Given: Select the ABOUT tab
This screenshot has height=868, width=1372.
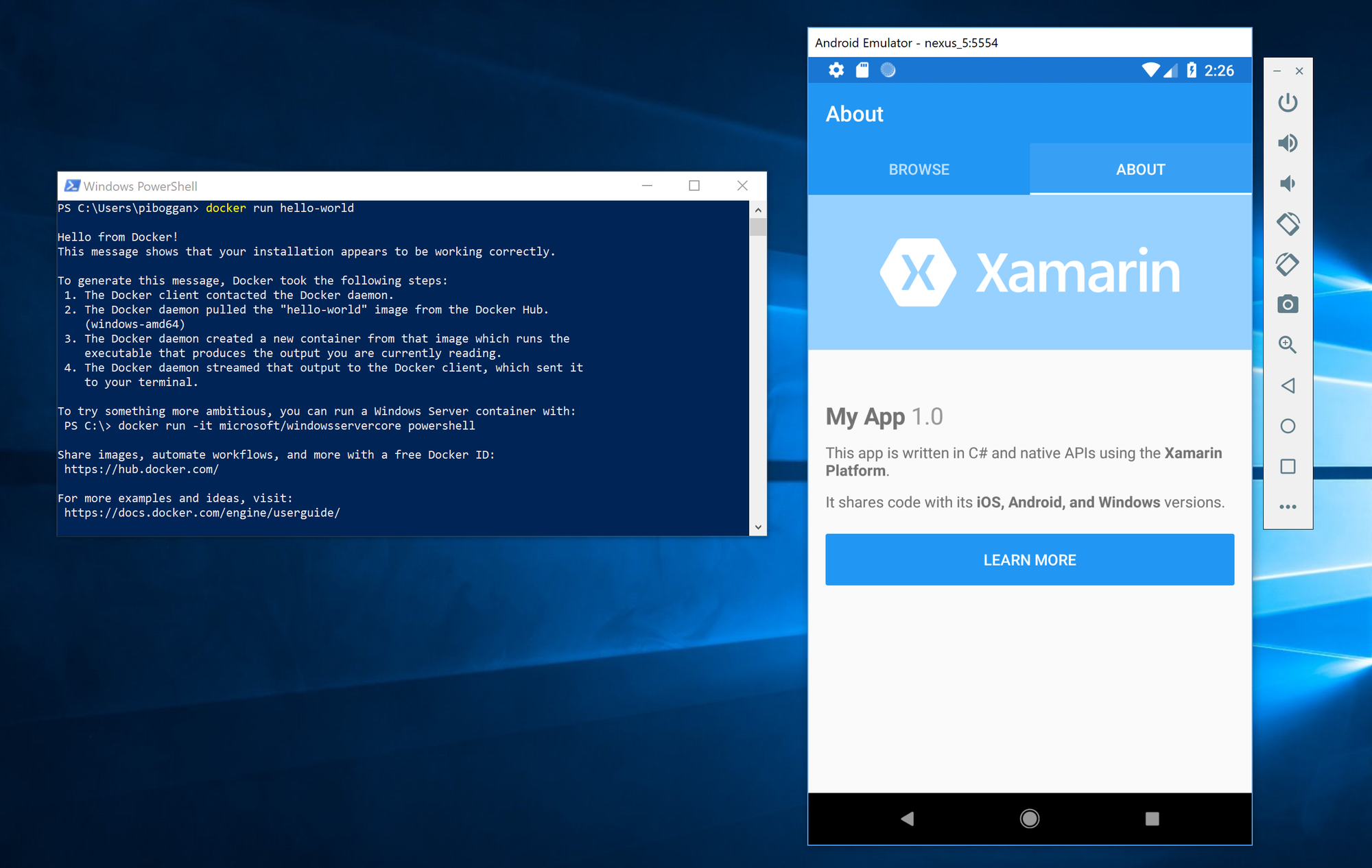Looking at the screenshot, I should (x=1140, y=169).
